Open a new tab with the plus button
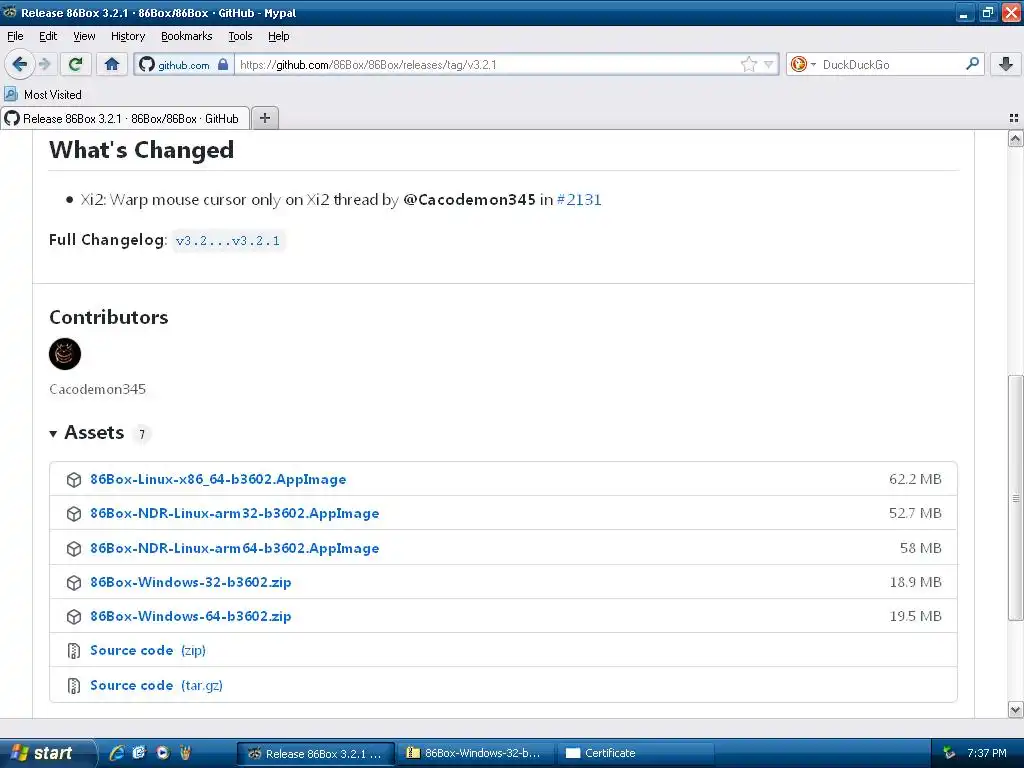This screenshot has height=768, width=1024. 265,118
